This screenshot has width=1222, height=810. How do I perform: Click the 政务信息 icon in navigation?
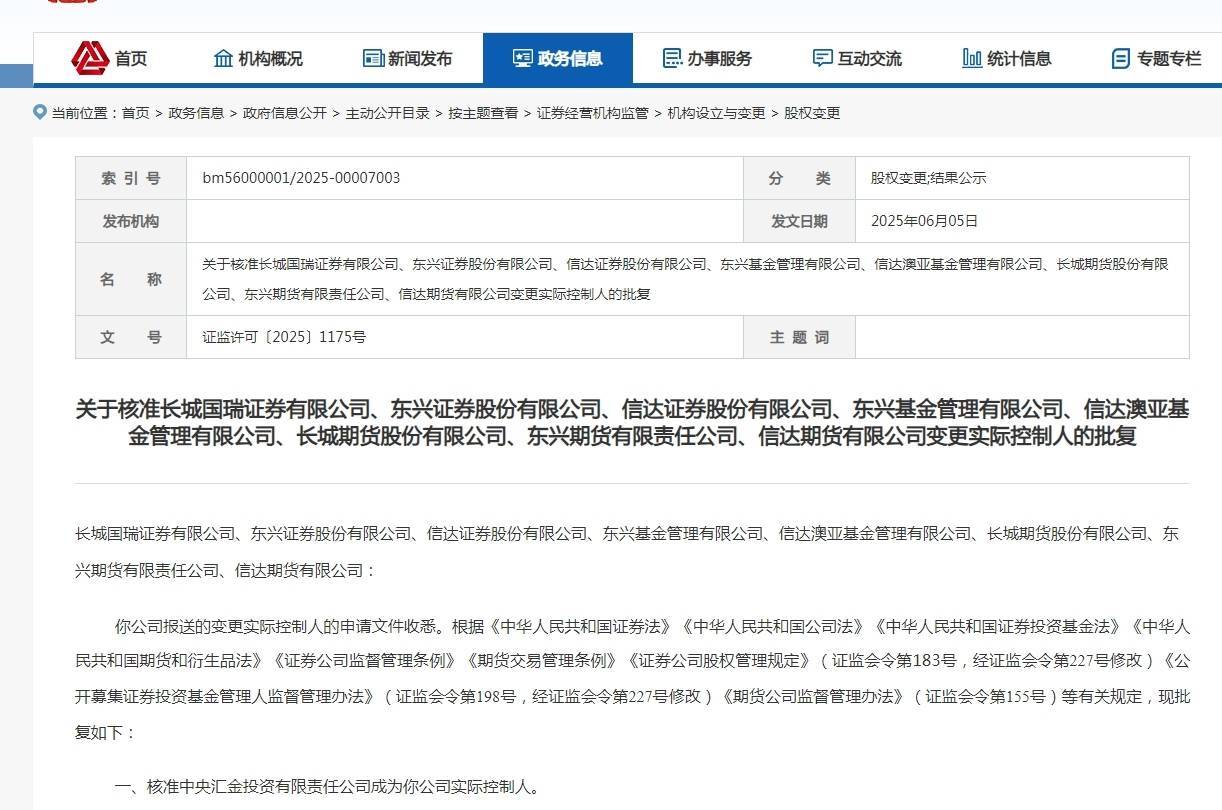pos(522,58)
